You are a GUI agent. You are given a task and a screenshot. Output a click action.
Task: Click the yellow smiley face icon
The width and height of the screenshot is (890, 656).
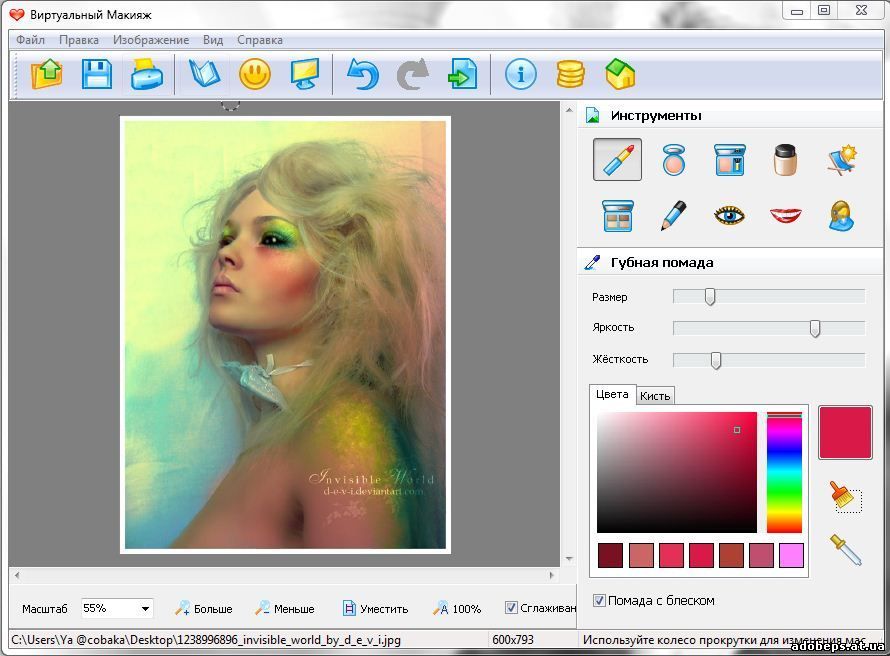pos(255,74)
